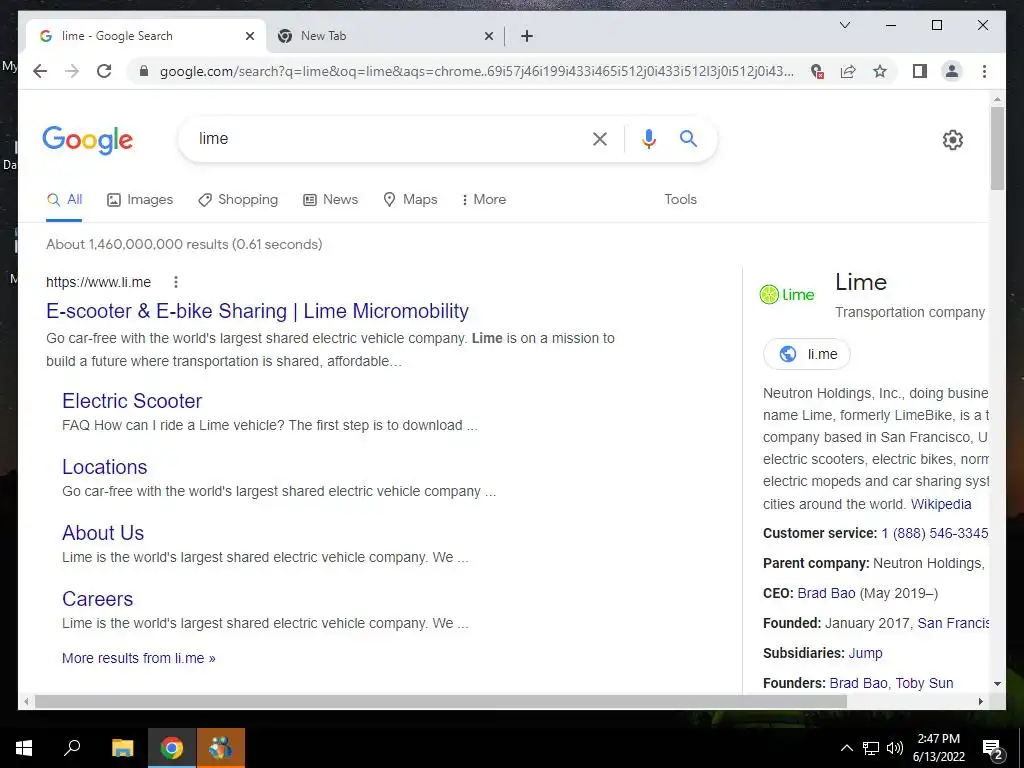
Task: Open the taskbar clock showing 2:47 PM
Action: (938, 748)
